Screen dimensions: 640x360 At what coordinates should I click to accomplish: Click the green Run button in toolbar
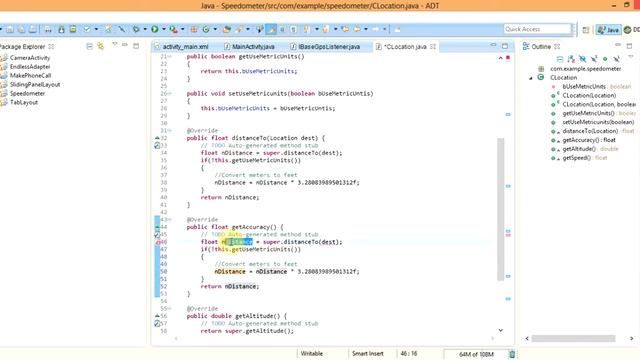(x=155, y=29)
